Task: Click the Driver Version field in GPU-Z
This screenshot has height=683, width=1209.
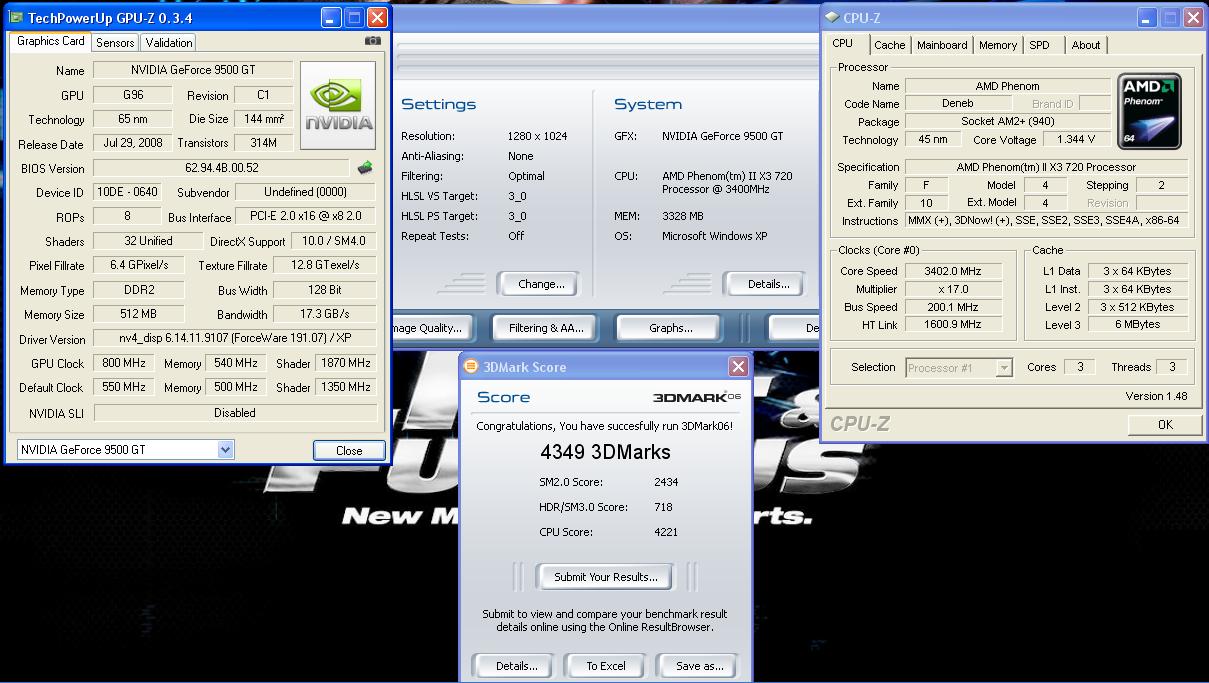Action: 235,338
